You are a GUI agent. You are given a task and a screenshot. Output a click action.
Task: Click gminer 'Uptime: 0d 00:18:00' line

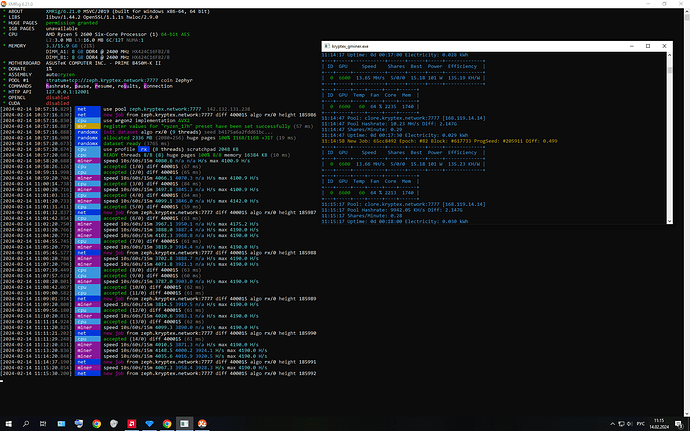[395, 221]
